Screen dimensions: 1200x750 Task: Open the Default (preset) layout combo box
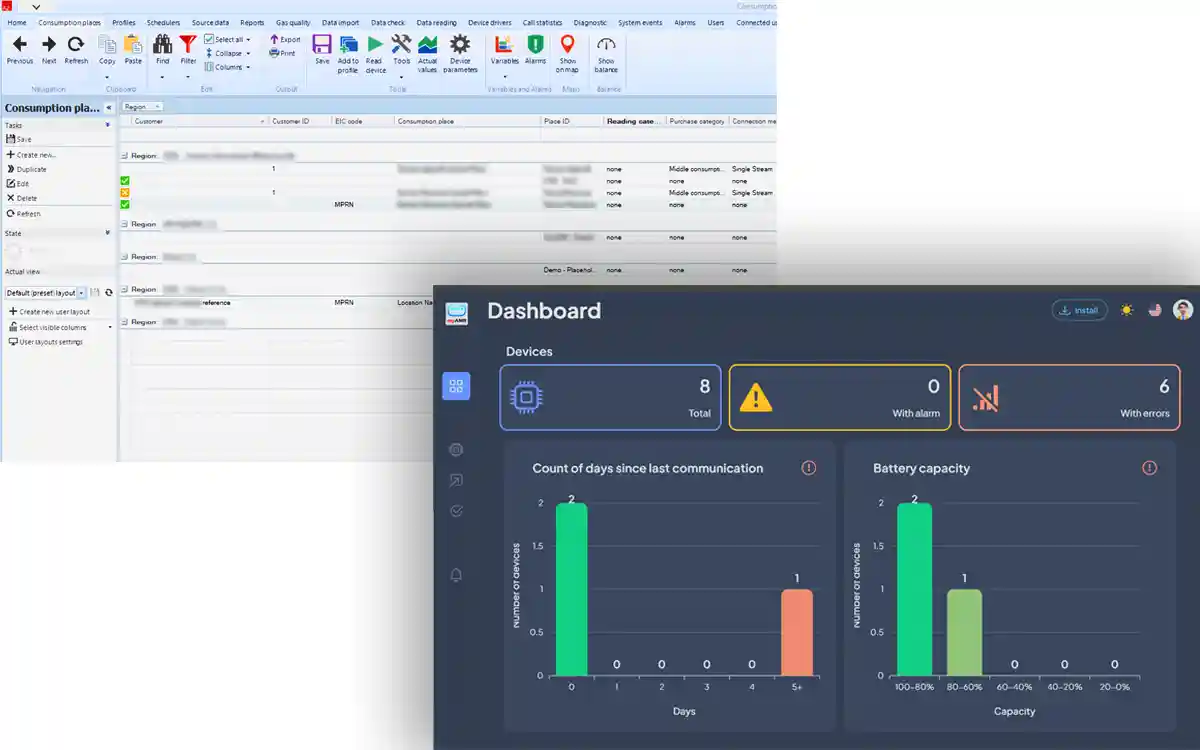[x=46, y=293]
